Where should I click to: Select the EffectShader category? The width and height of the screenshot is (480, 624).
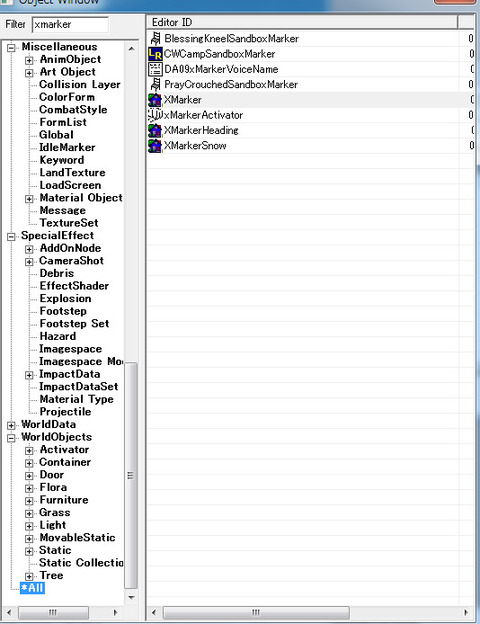[x=74, y=286]
